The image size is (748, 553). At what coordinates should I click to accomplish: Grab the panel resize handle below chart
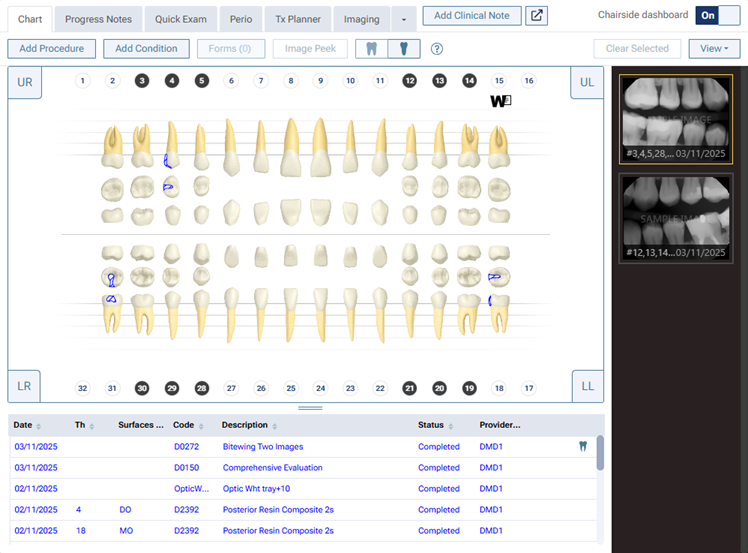click(x=310, y=408)
